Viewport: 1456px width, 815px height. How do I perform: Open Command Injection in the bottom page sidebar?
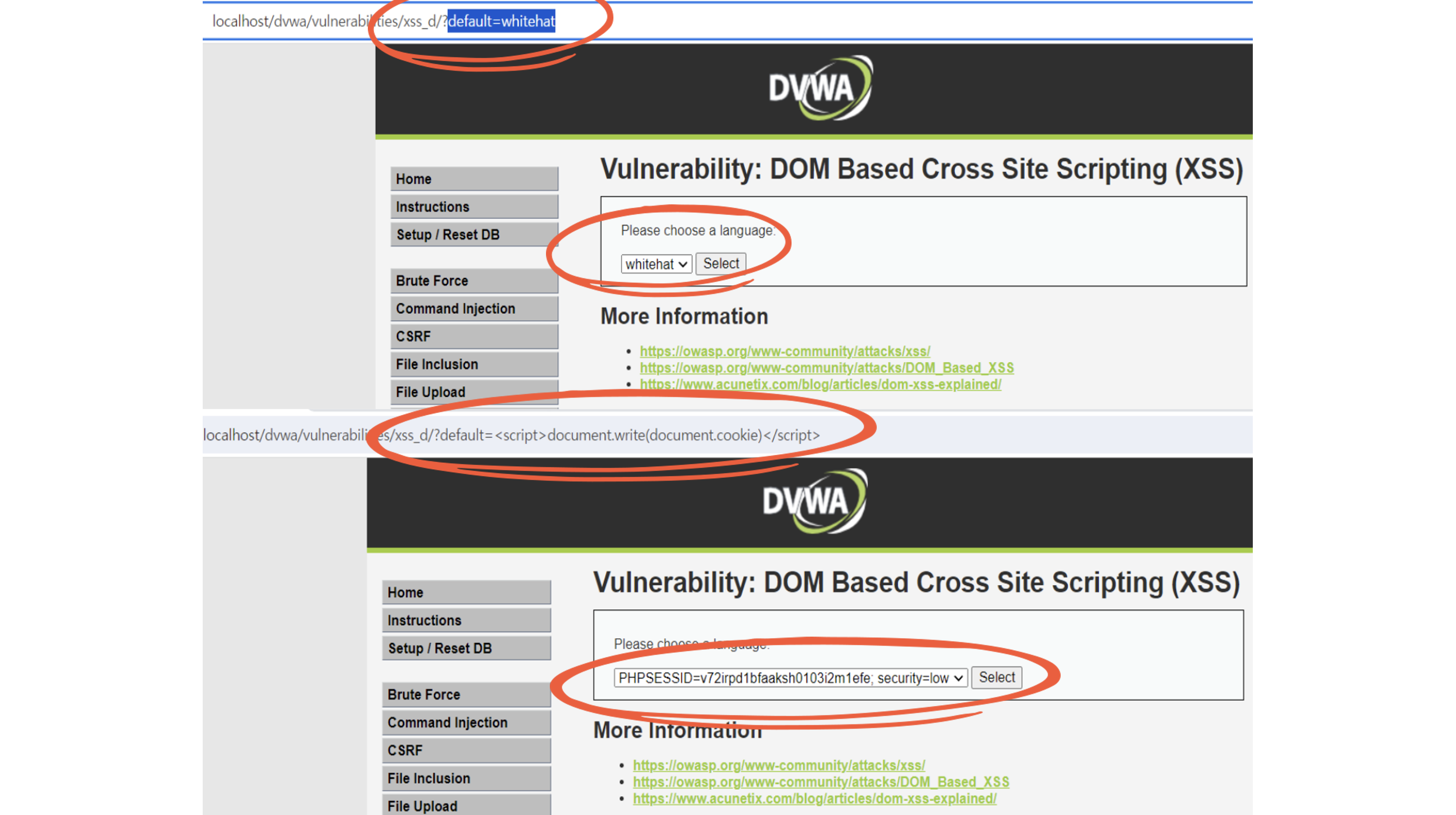coord(466,722)
